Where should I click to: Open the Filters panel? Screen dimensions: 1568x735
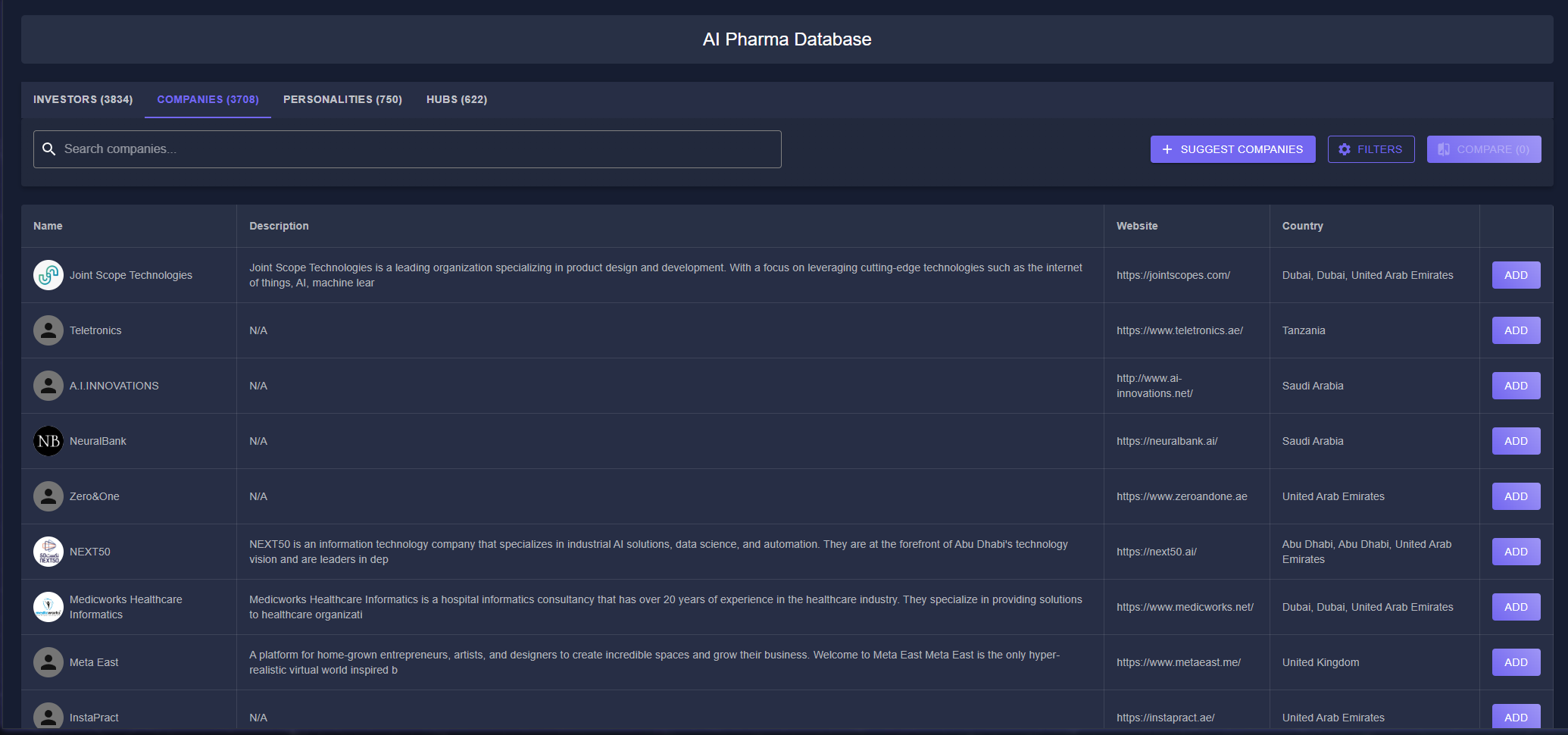pos(1370,149)
